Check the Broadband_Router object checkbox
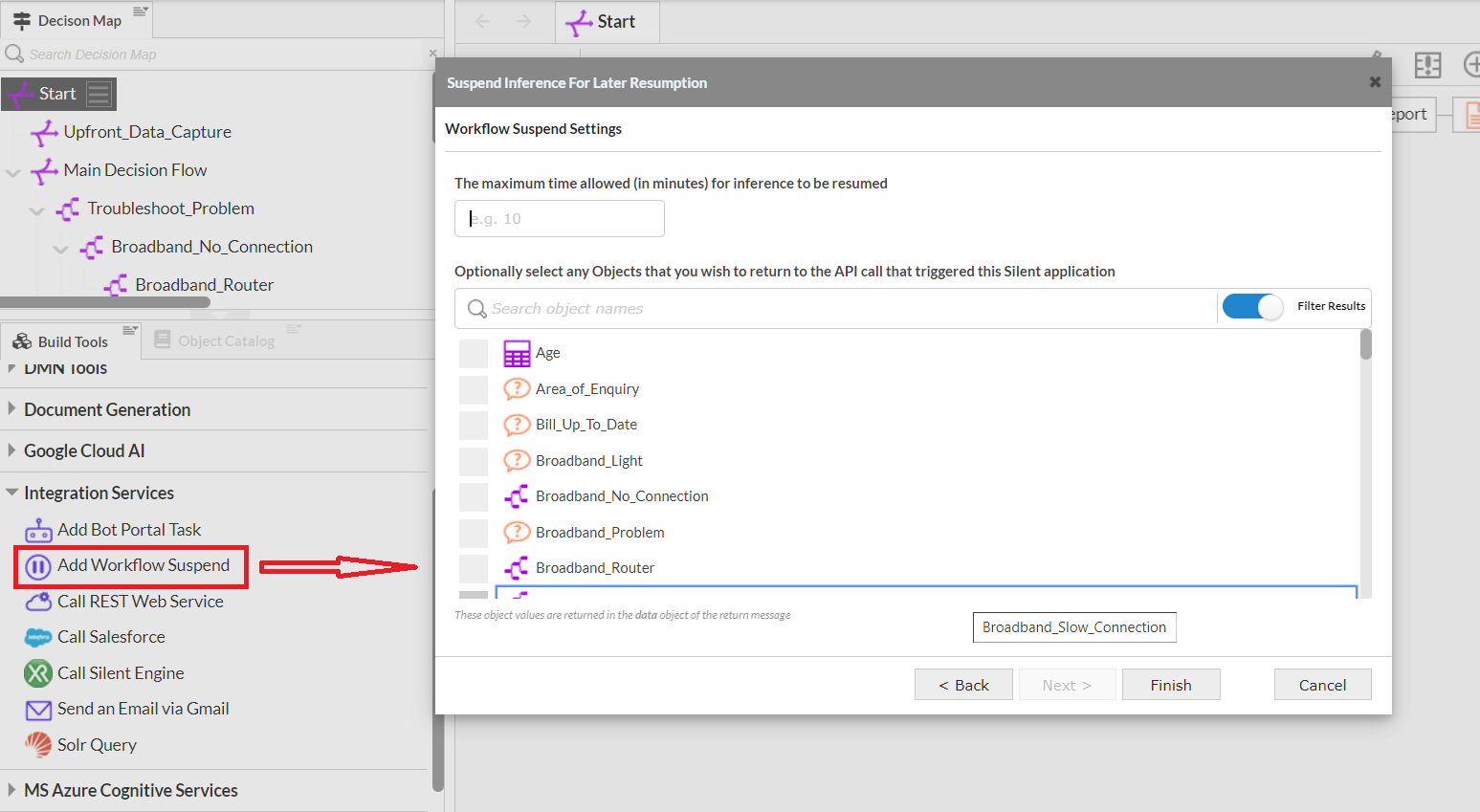The image size is (1480, 812). pos(475,569)
